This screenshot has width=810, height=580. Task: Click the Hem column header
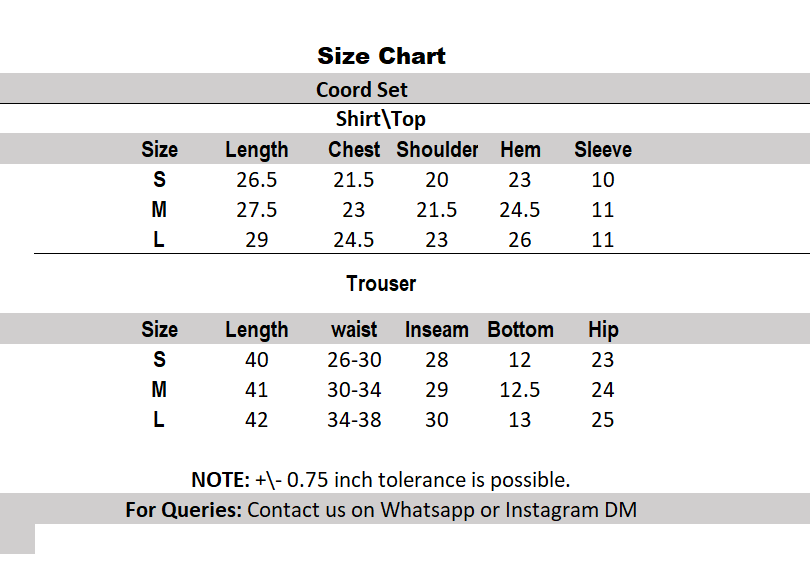(520, 150)
